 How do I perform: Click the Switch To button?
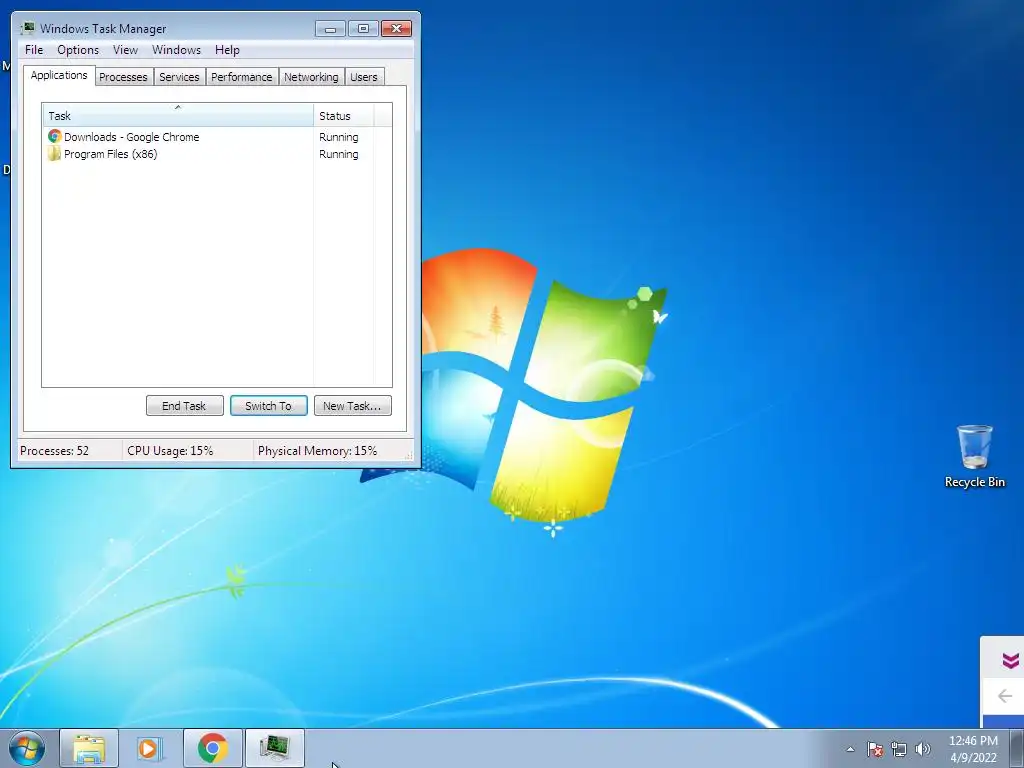(x=268, y=406)
